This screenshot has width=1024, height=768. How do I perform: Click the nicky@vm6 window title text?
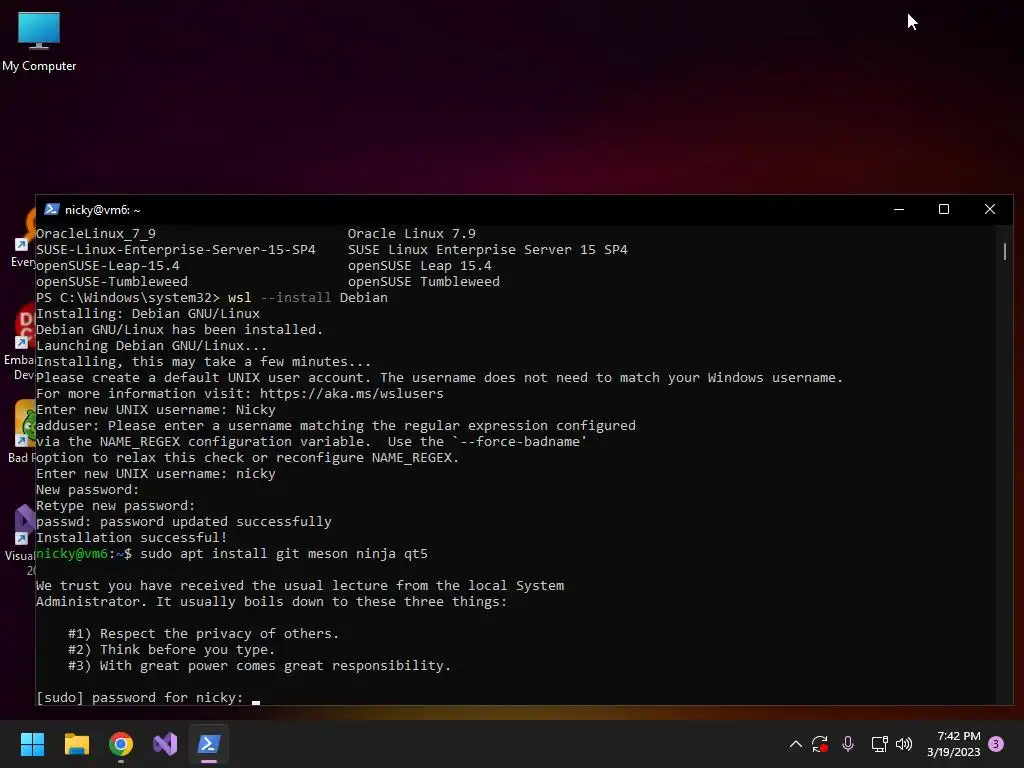click(103, 210)
